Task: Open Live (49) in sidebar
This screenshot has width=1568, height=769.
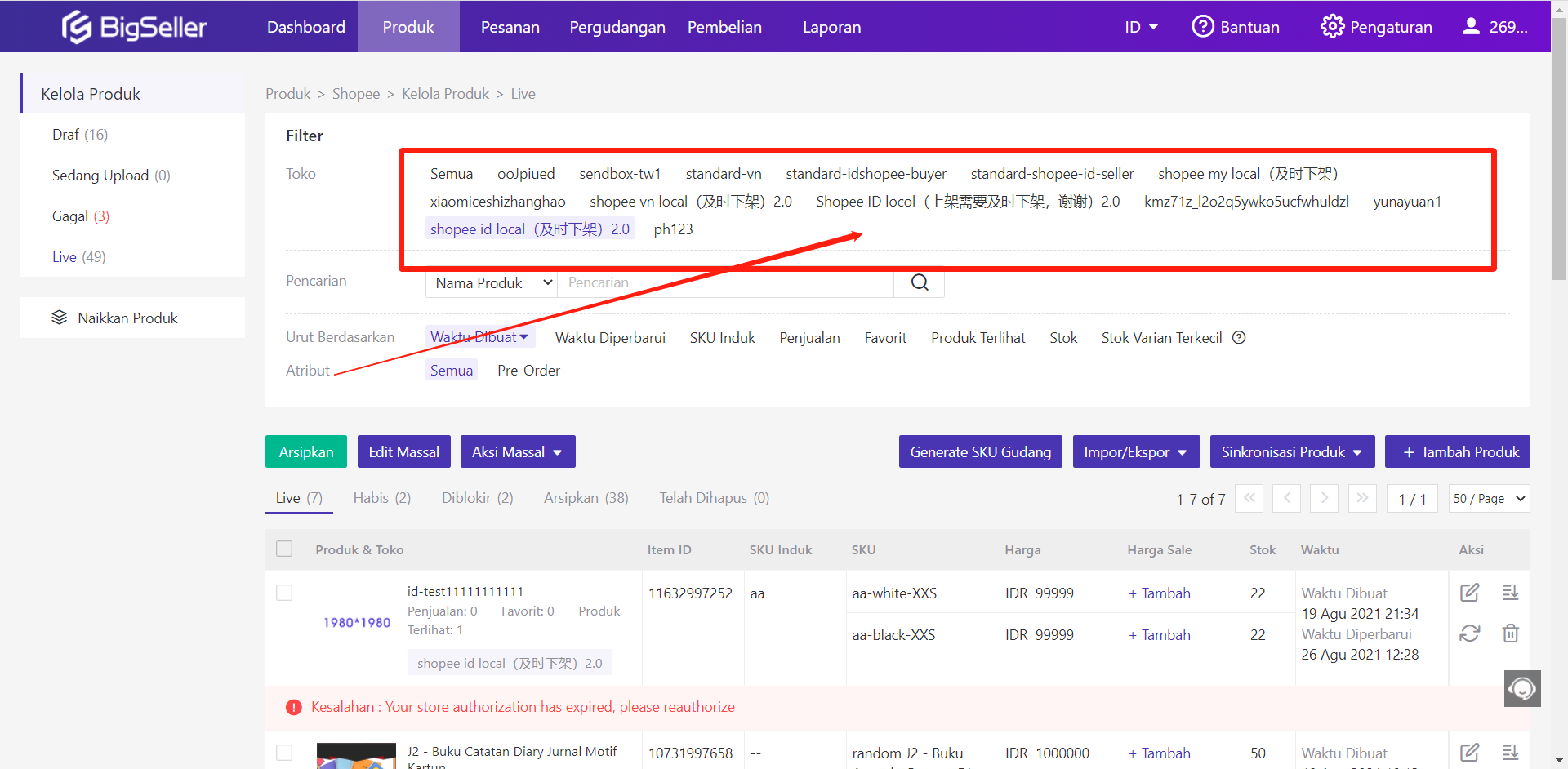Action: click(x=79, y=257)
